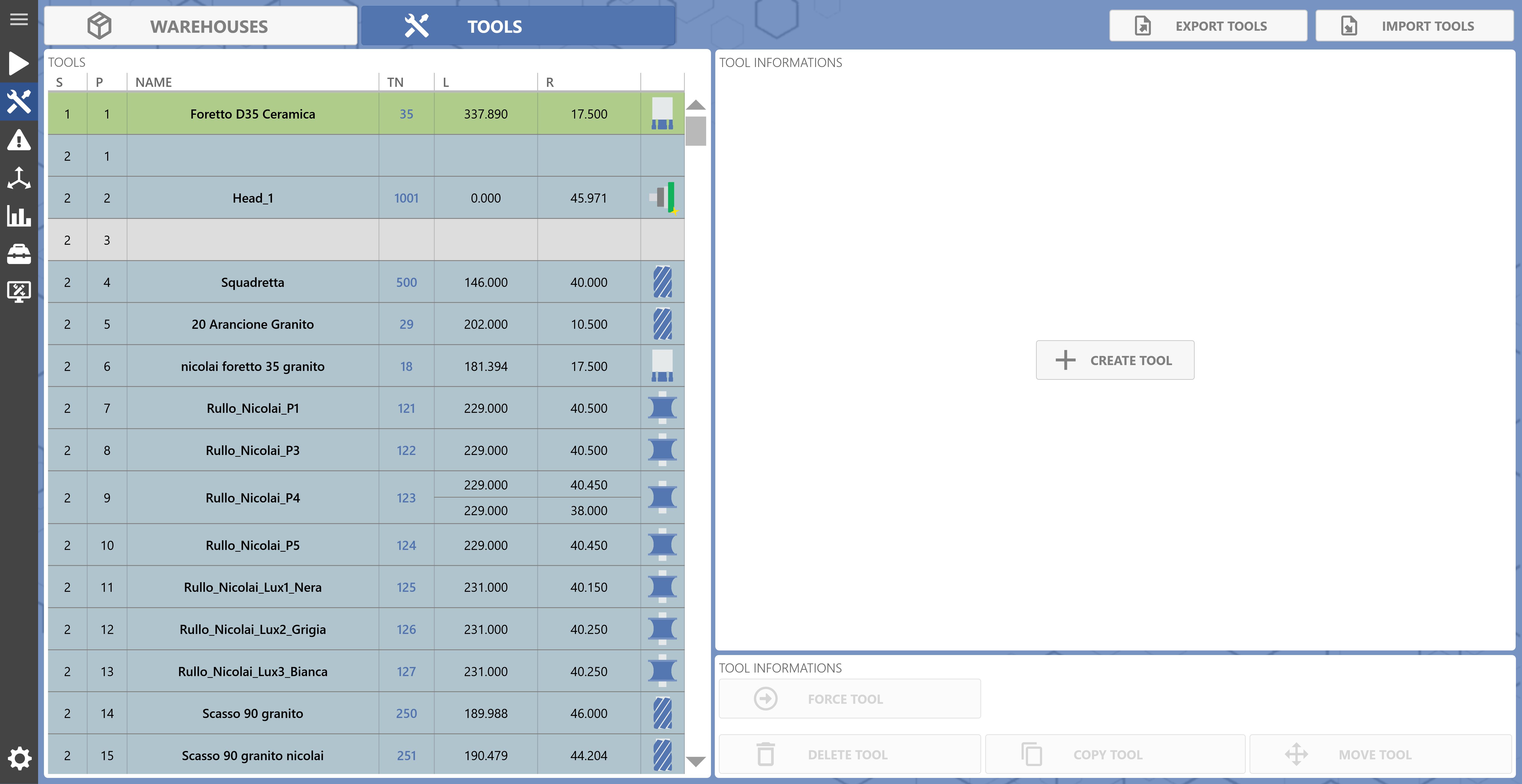Select the Head_1 tool name
This screenshot has width=1522, height=784.
tap(252, 198)
